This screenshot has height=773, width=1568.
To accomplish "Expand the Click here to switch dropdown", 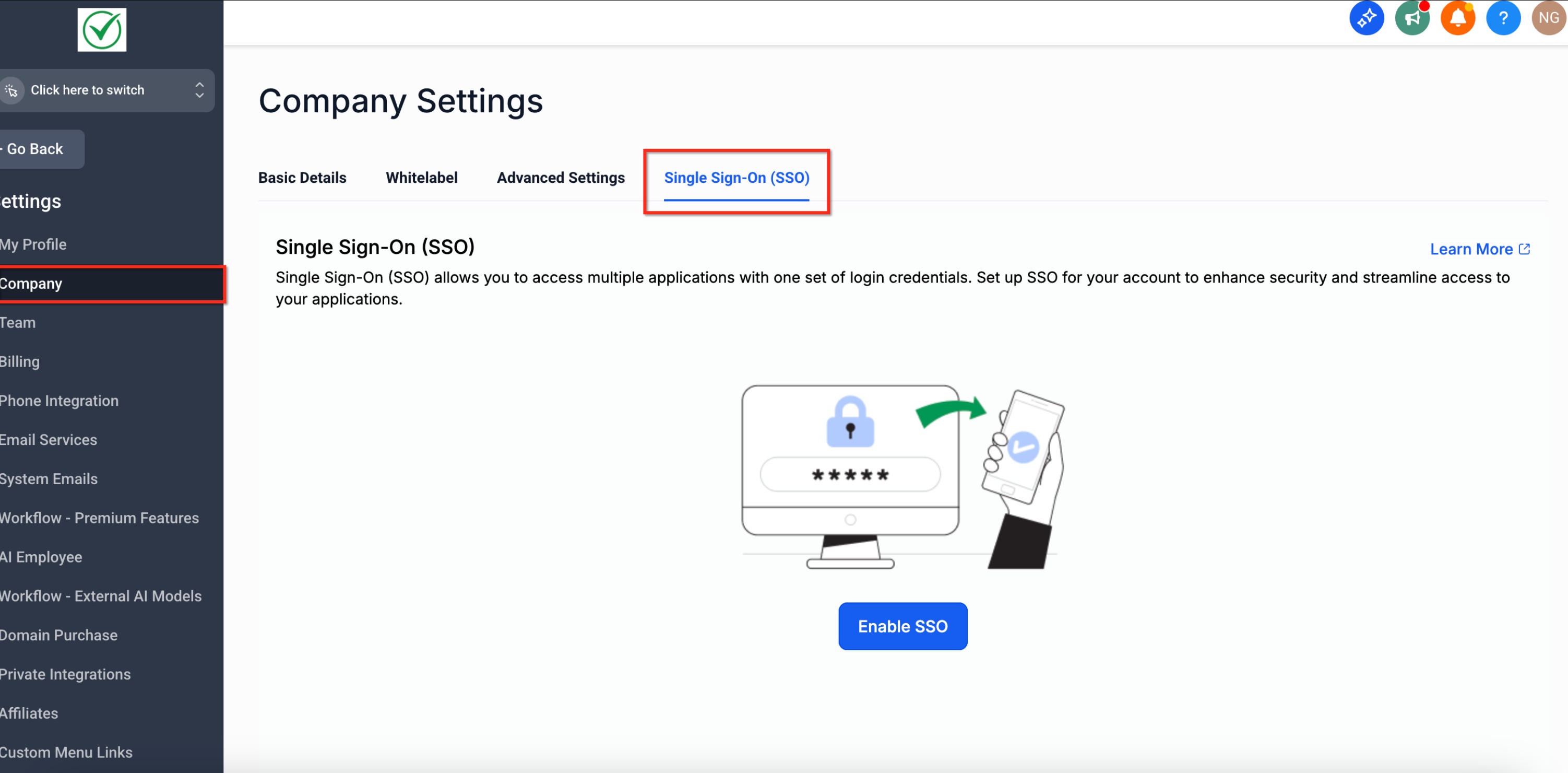I will click(88, 90).
